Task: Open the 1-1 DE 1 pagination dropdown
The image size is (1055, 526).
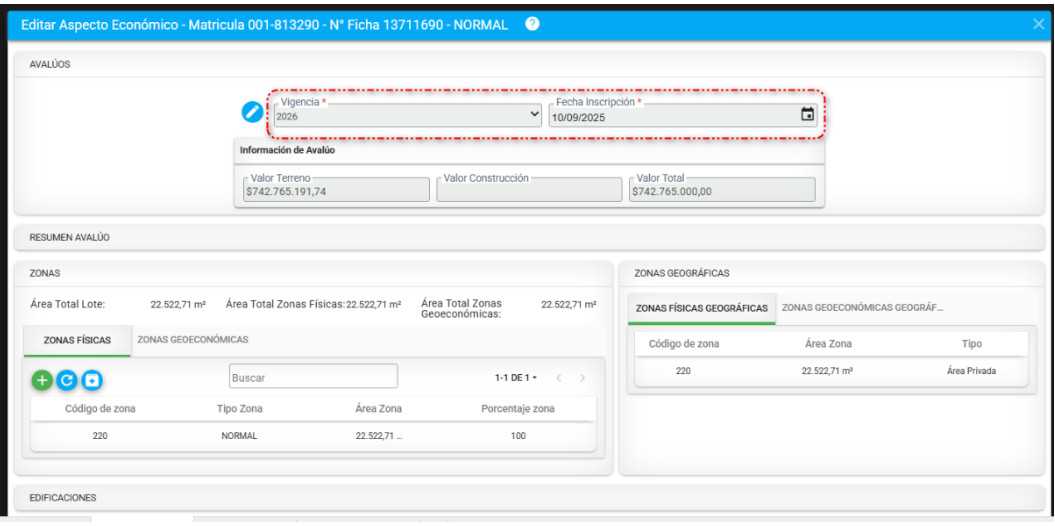Action: click(516, 378)
